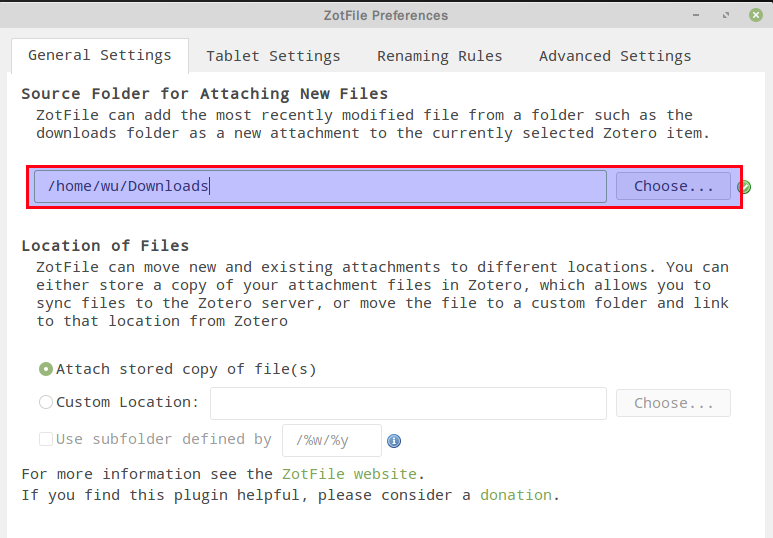This screenshot has width=773, height=538.
Task: Open the Tablet Settings tab
Action: pyautogui.click(x=273, y=56)
